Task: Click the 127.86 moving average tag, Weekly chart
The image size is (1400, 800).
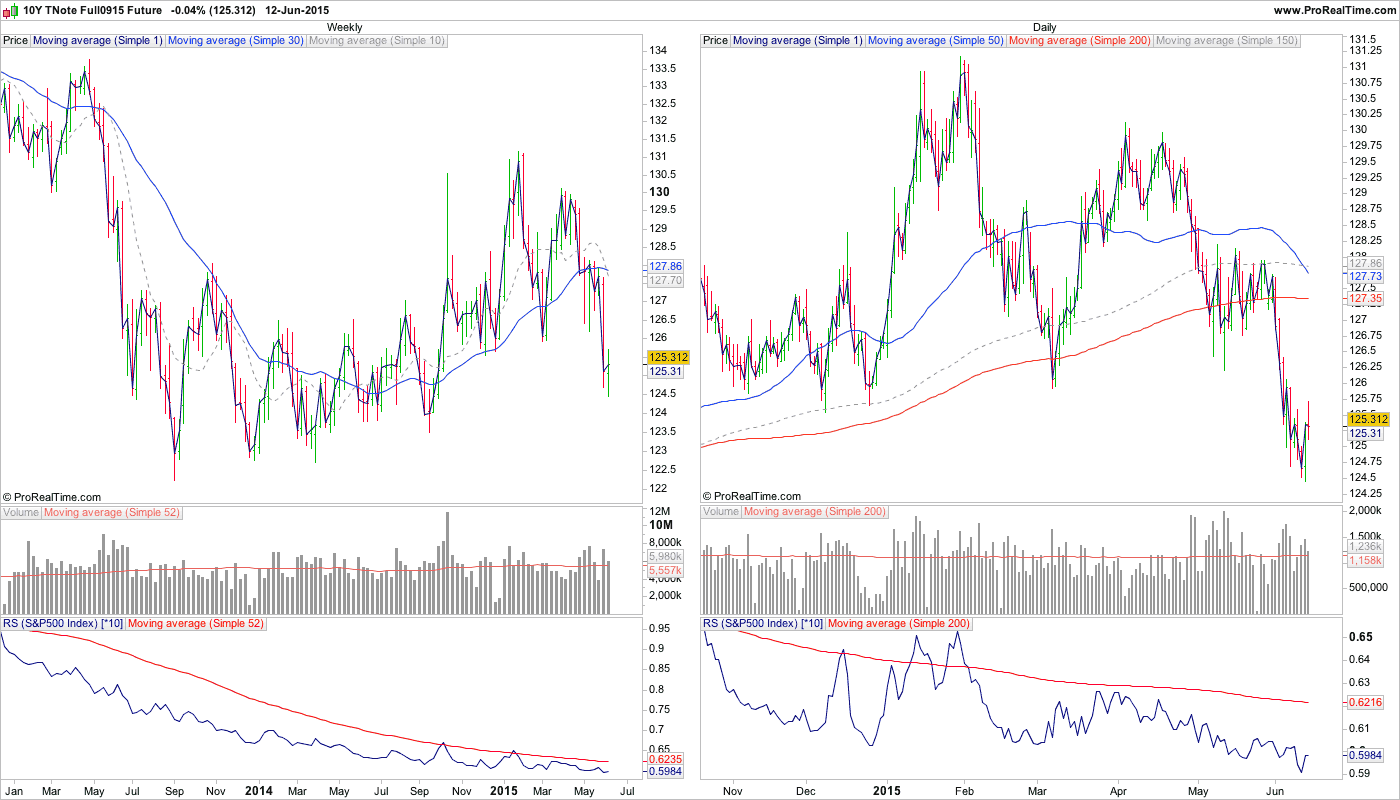Action: (x=665, y=267)
